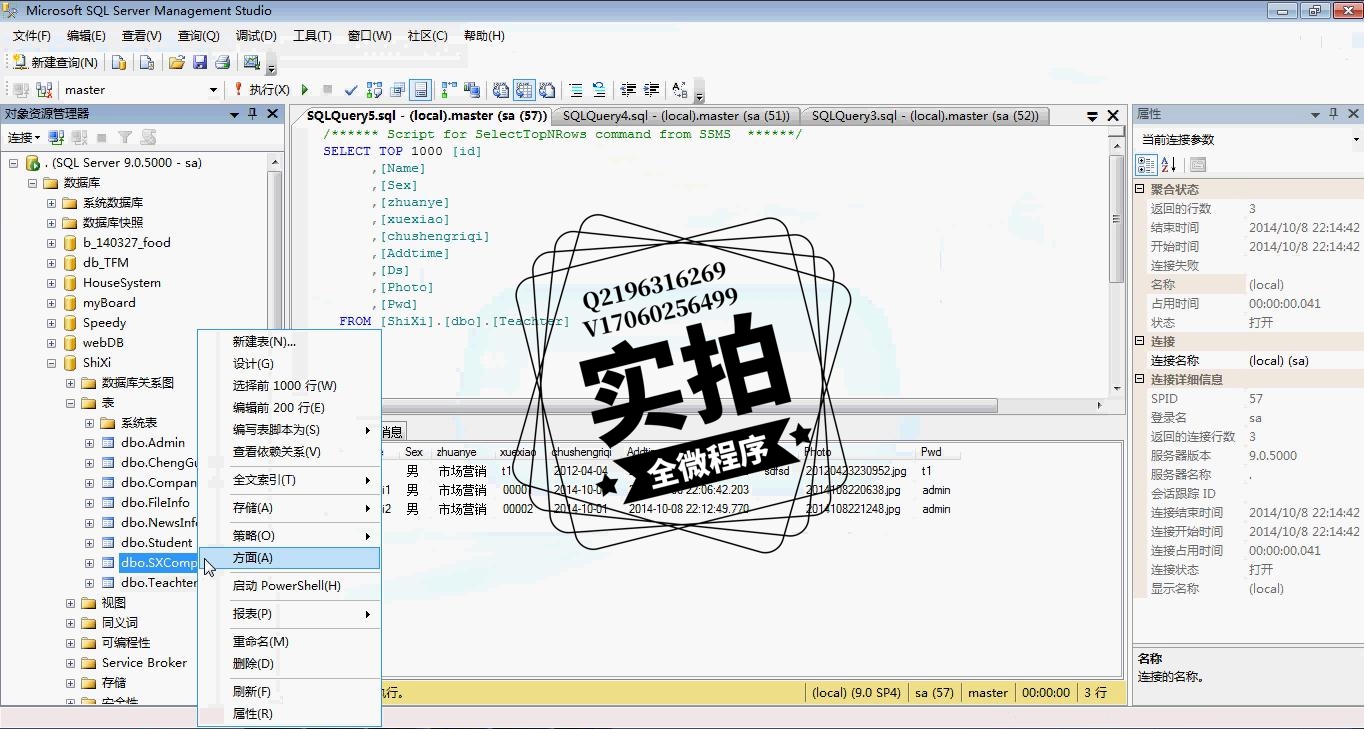Click the Object Explorer vertical scrollbar
Image resolution: width=1364 pixels, height=729 pixels.
point(275,430)
